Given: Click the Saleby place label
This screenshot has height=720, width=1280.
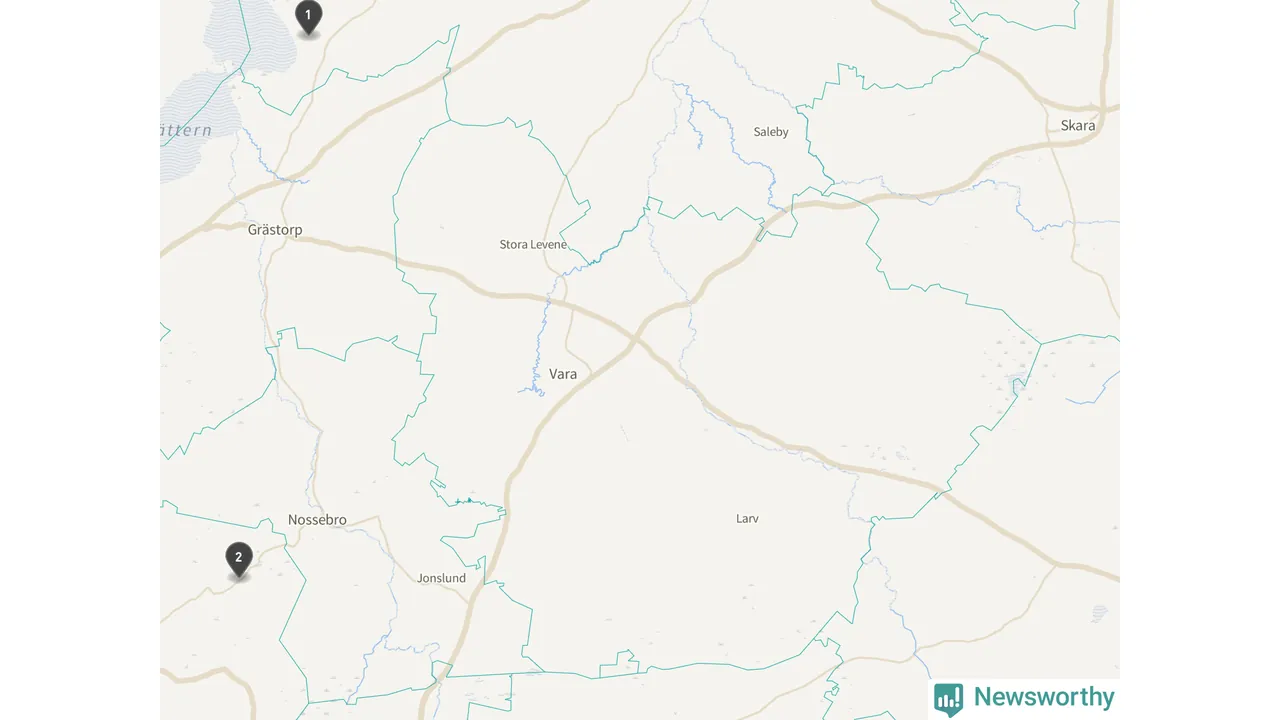Looking at the screenshot, I should point(771,132).
